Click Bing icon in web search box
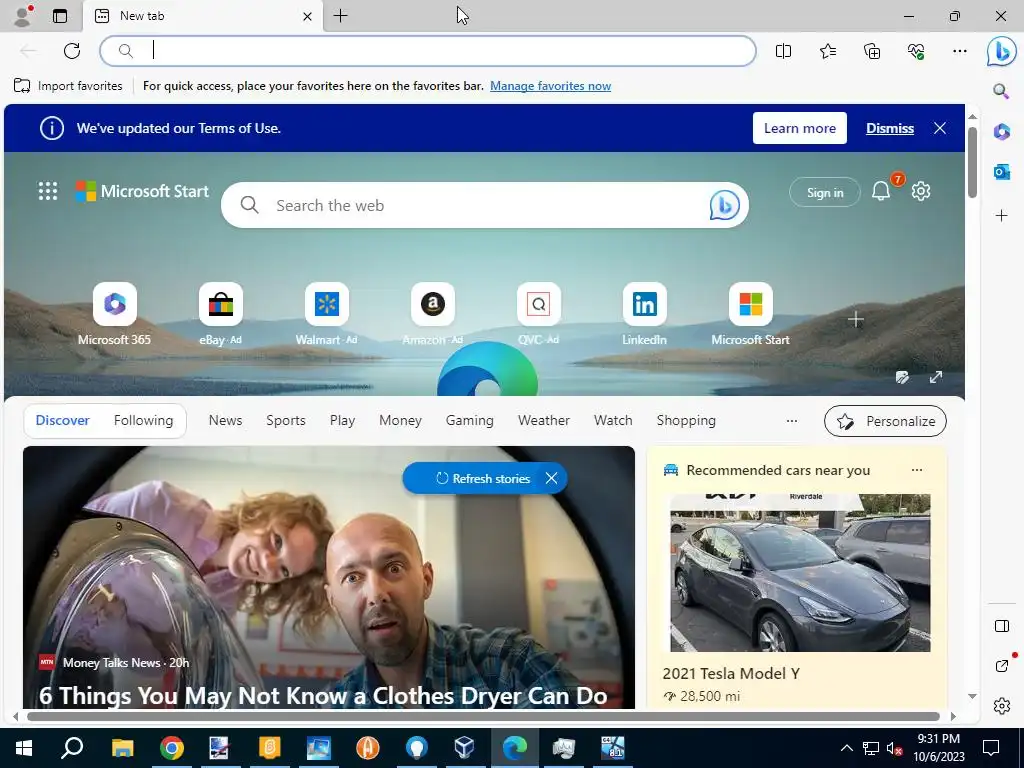This screenshot has height=768, width=1024. click(724, 205)
